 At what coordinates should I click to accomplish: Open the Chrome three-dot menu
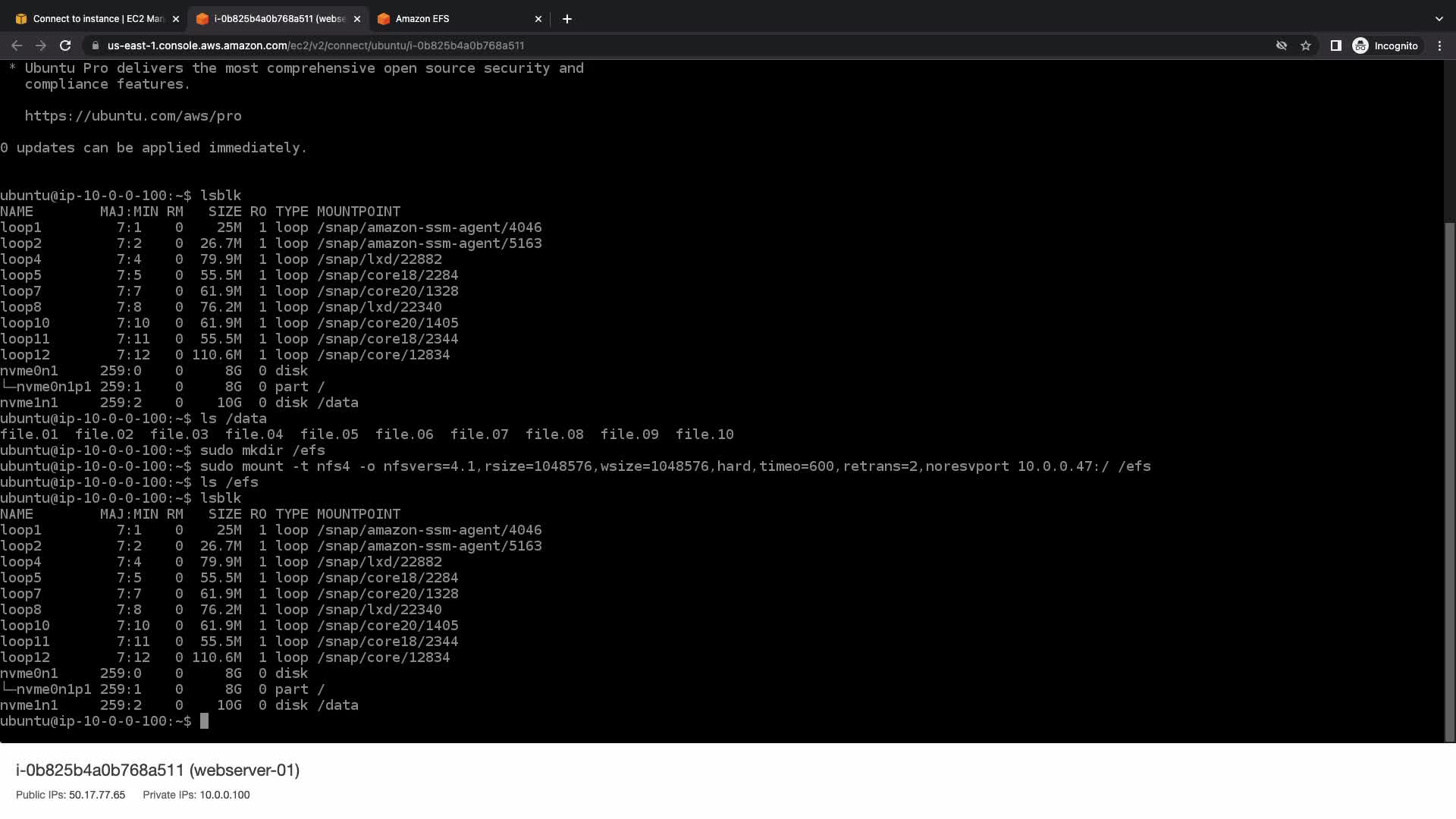(1439, 45)
